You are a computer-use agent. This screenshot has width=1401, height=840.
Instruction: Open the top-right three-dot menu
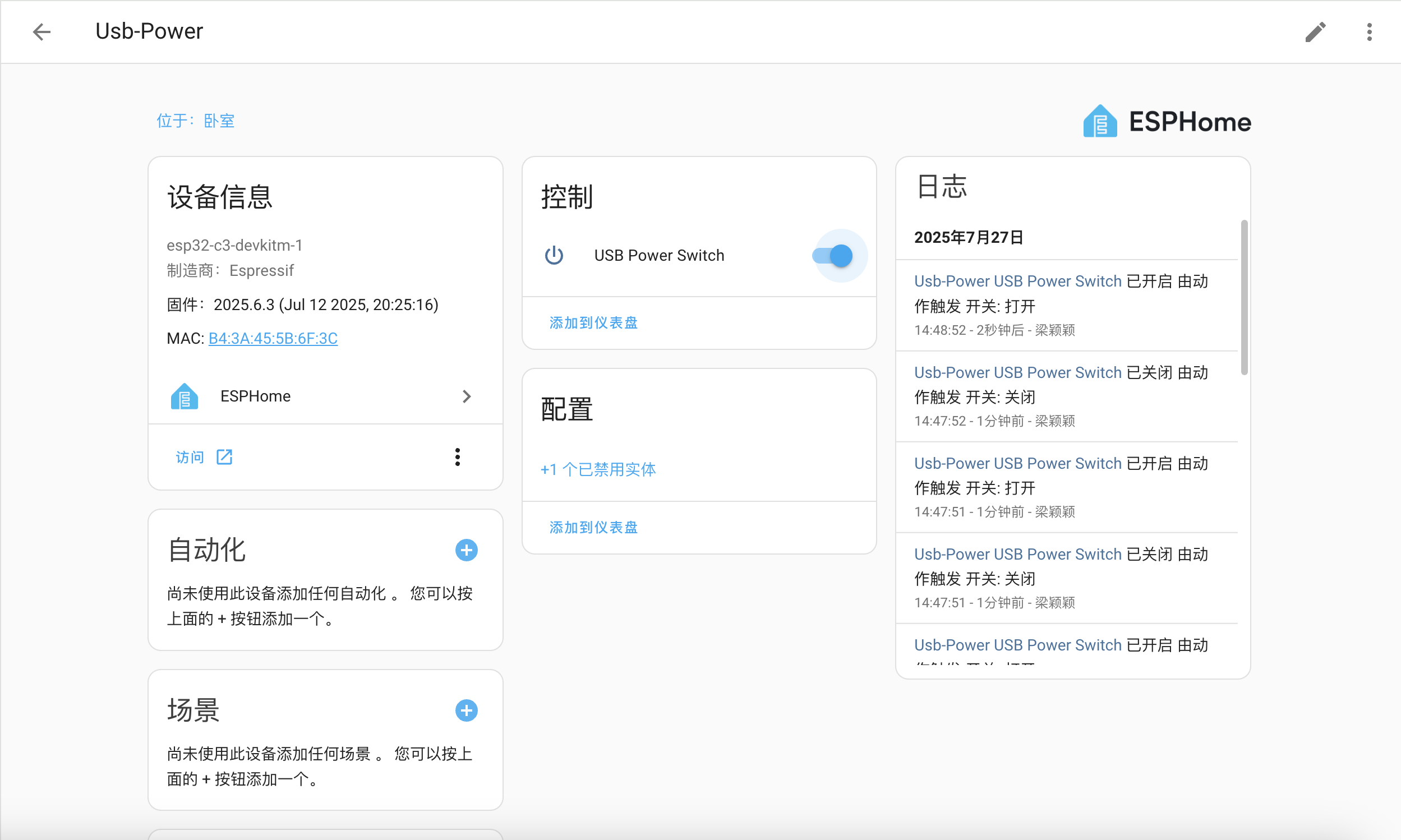(x=1368, y=32)
